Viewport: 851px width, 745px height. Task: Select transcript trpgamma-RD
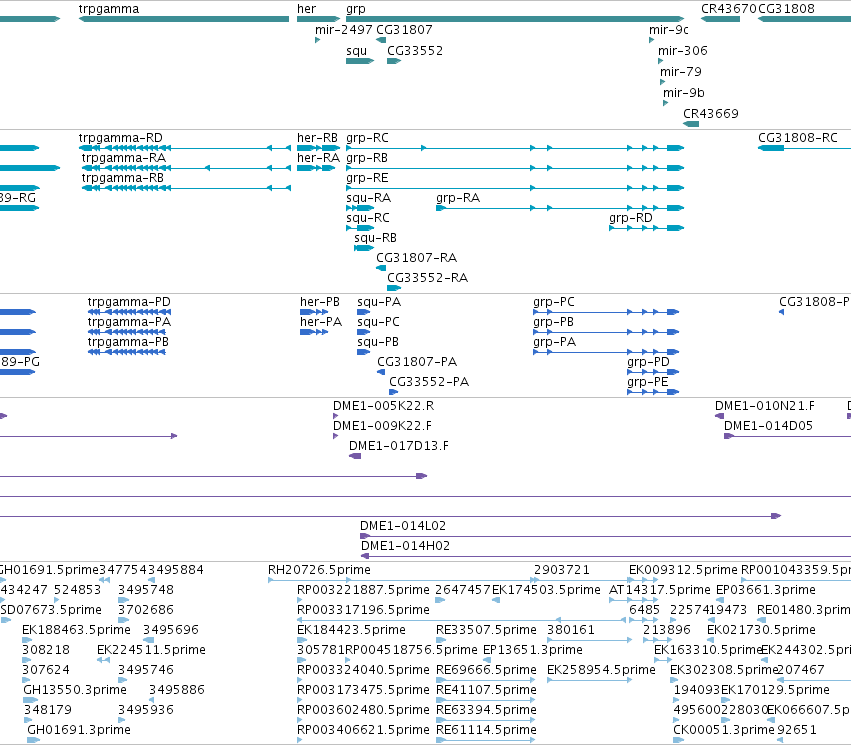coord(185,148)
